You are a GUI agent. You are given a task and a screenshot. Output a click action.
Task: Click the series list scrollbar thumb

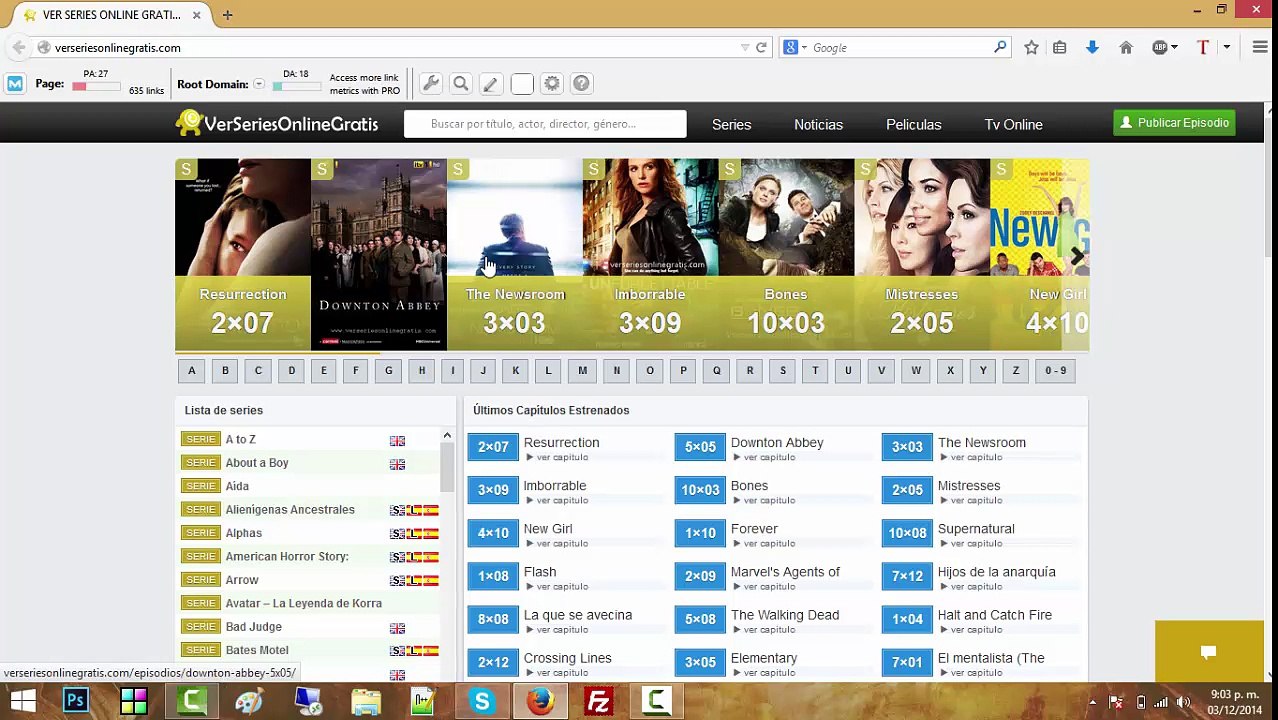coord(447,466)
